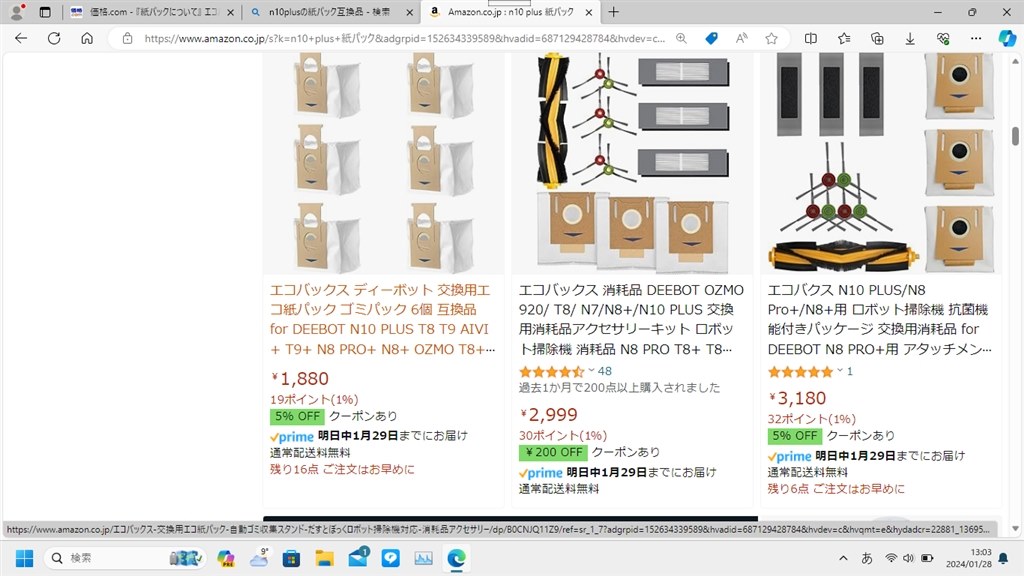This screenshot has height=576, width=1024.
Task: Open the 48 reviews count link
Action: 605,371
